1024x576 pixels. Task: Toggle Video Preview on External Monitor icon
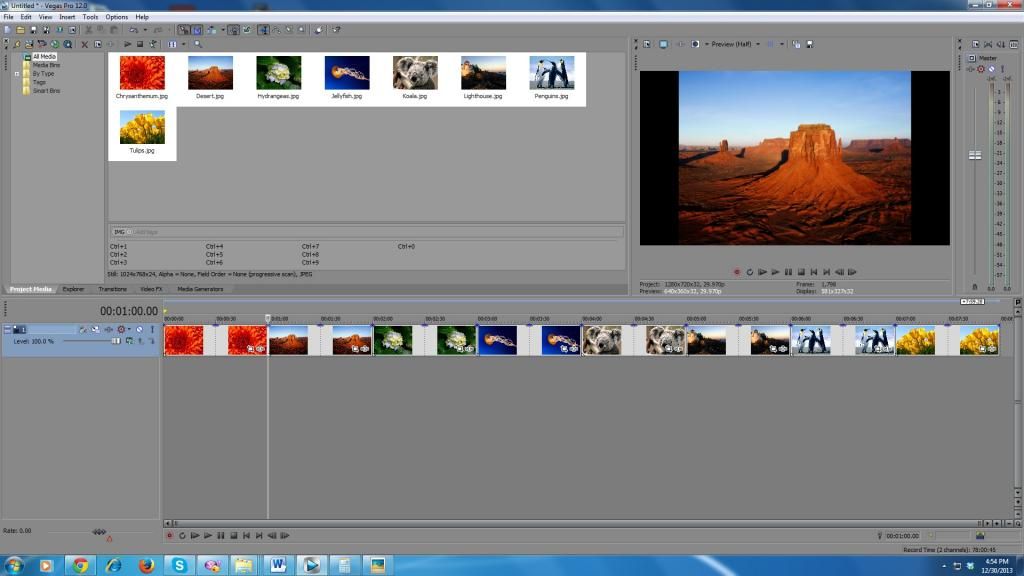(x=664, y=44)
